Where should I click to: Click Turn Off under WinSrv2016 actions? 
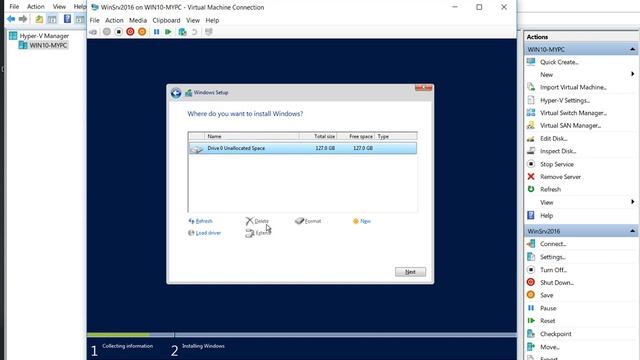click(553, 270)
